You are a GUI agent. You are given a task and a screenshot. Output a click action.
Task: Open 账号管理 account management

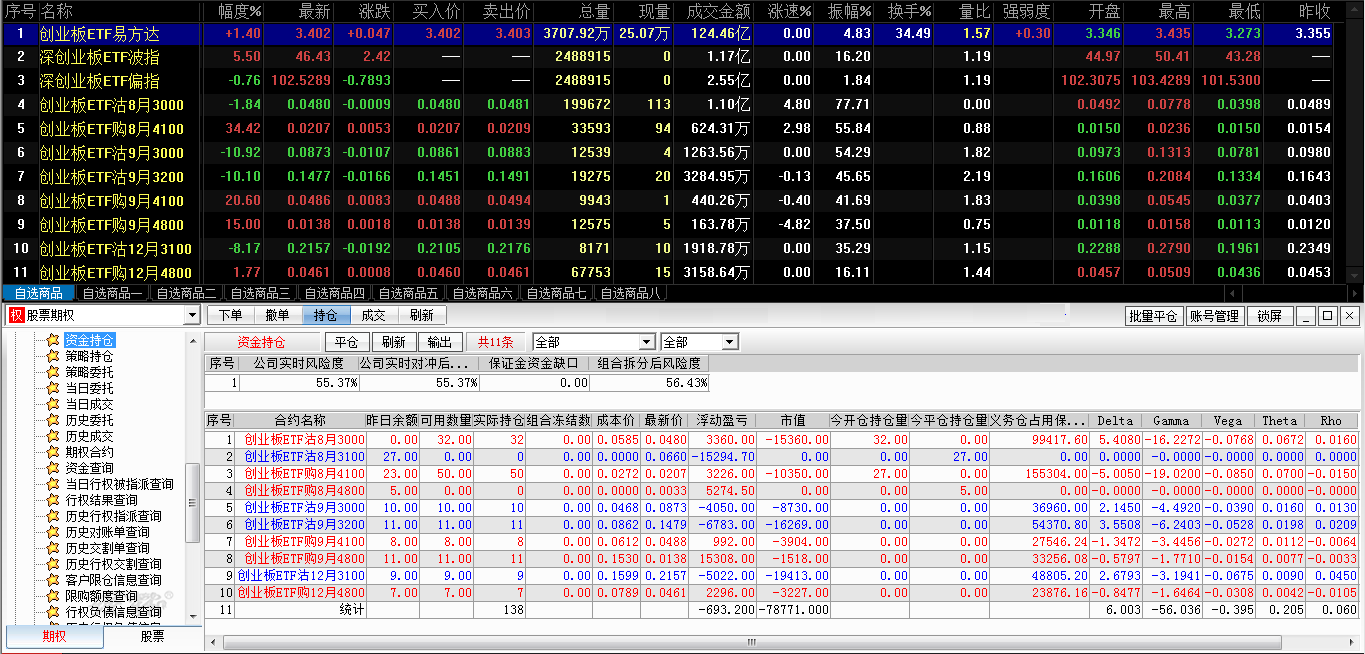click(1214, 316)
